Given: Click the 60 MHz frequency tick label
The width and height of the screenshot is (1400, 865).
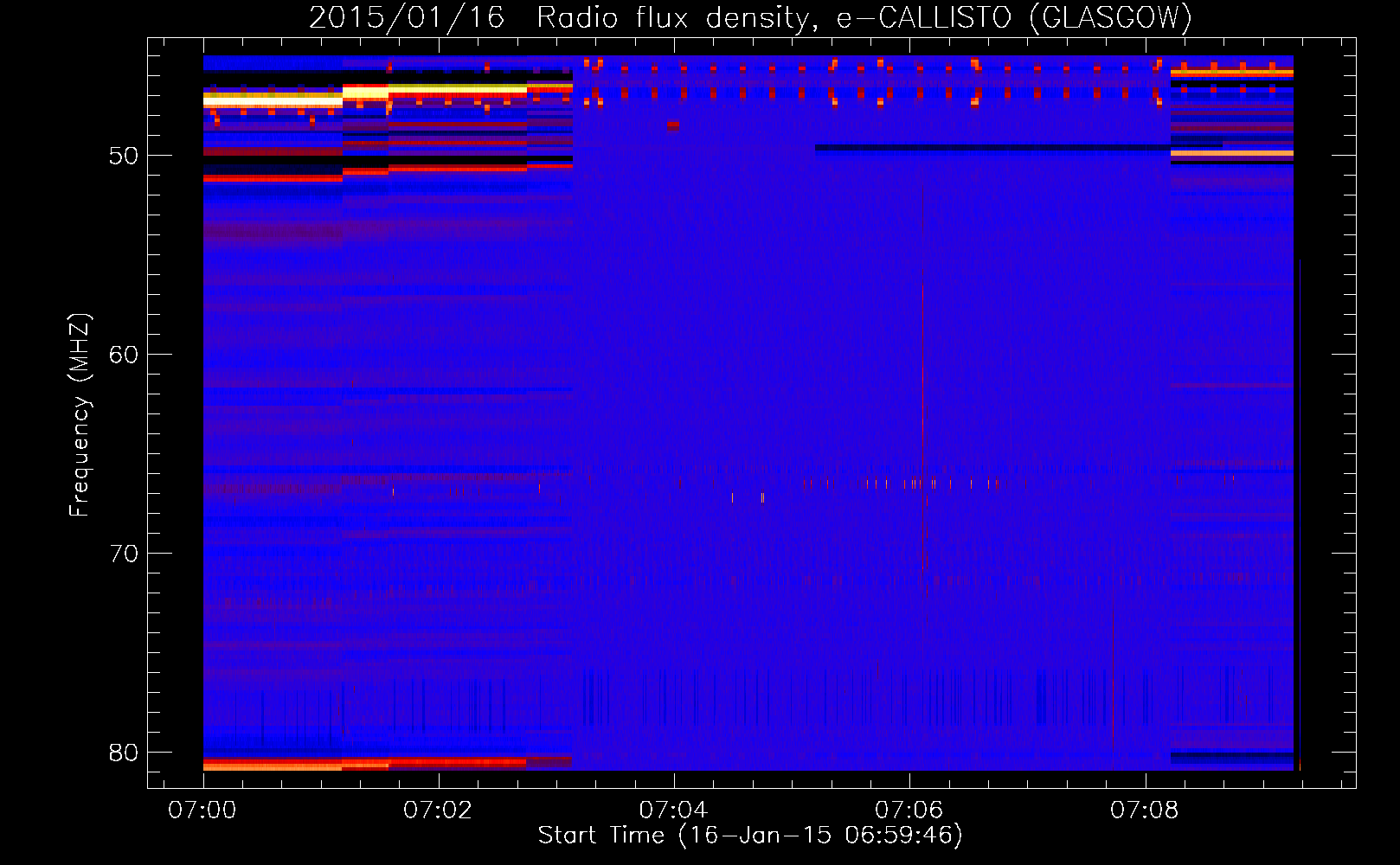Looking at the screenshot, I should (124, 355).
